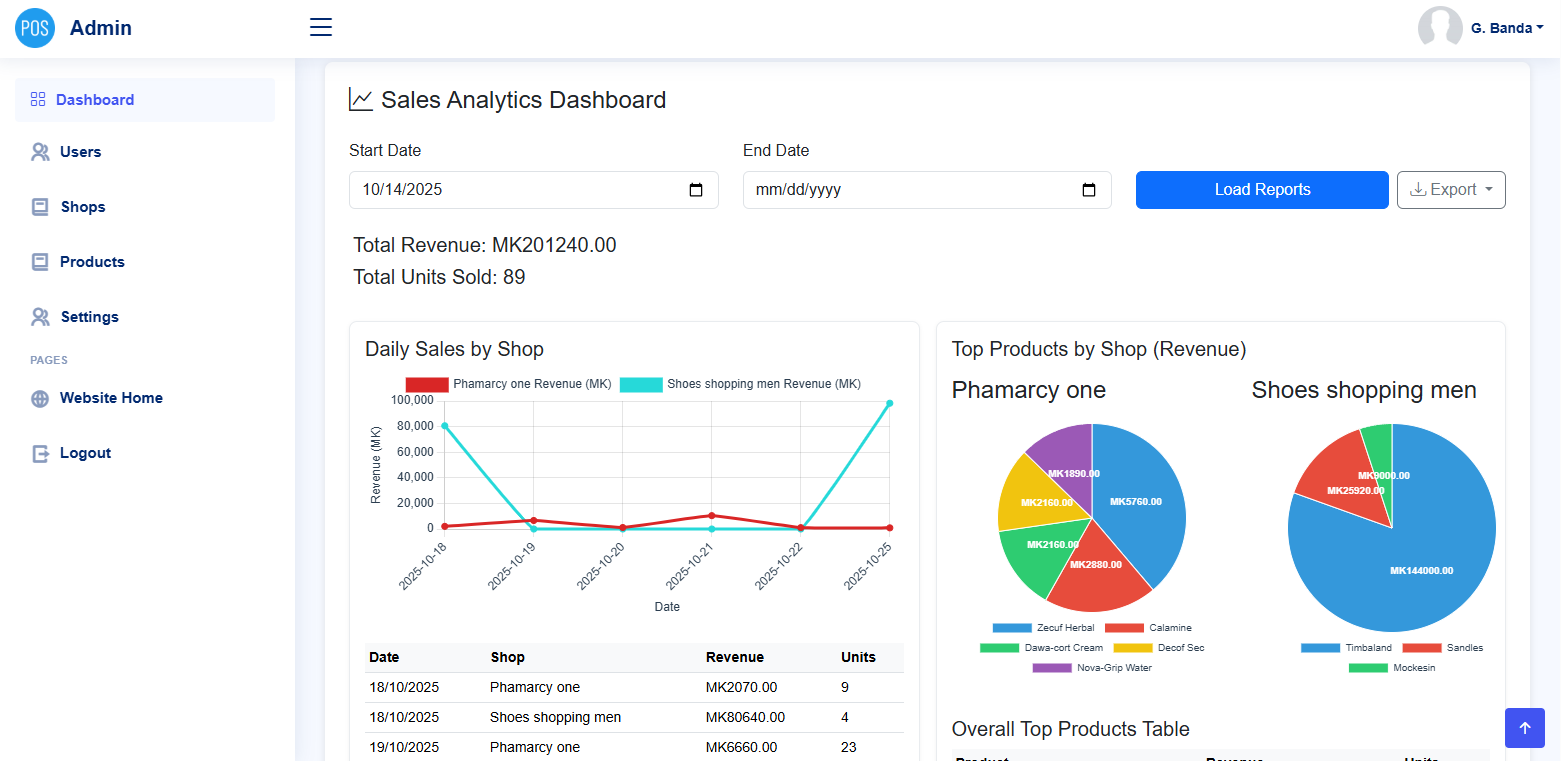Click the POS logo icon
This screenshot has height=761, width=1561.
pyautogui.click(x=35, y=28)
